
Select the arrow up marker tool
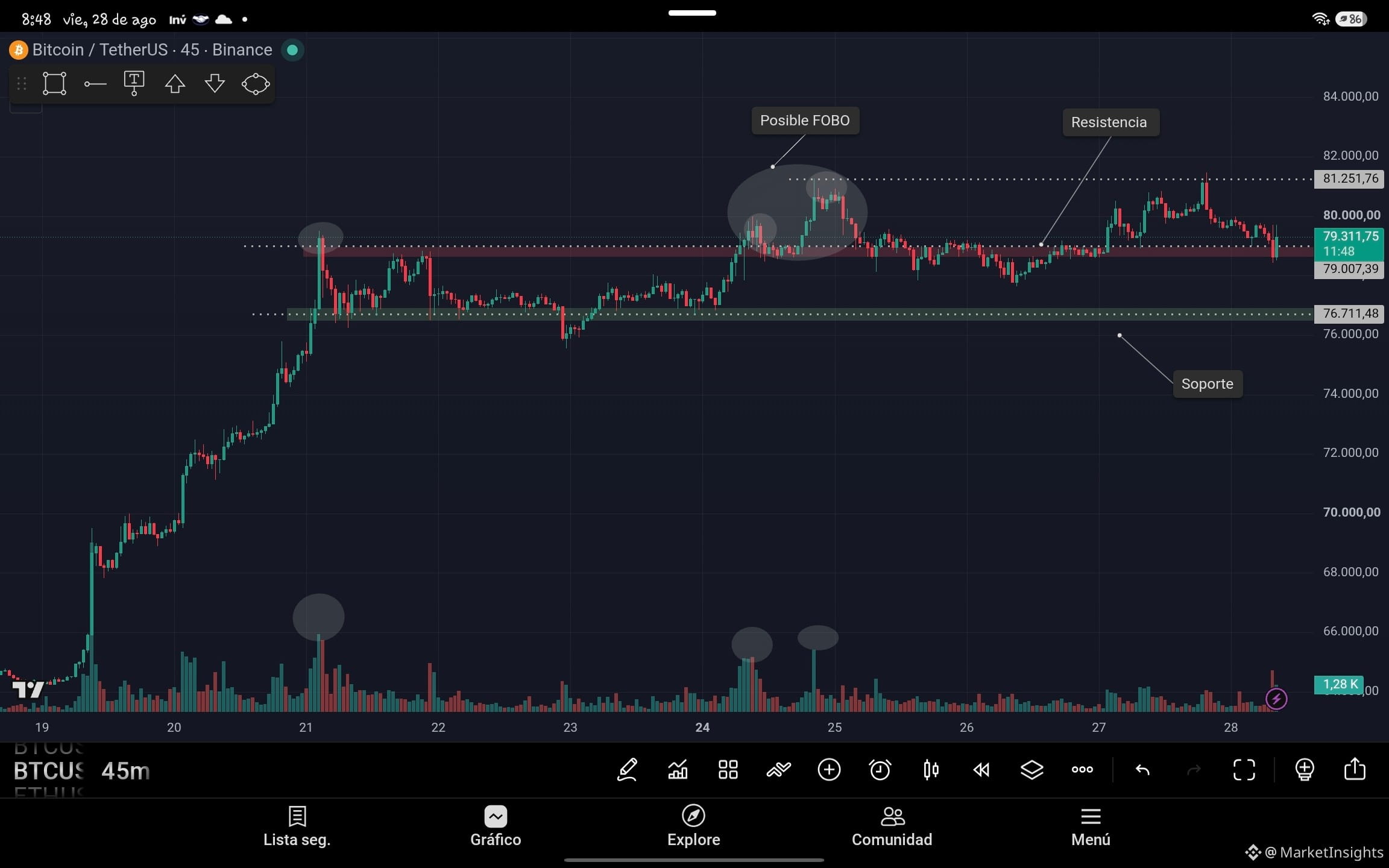(175, 84)
